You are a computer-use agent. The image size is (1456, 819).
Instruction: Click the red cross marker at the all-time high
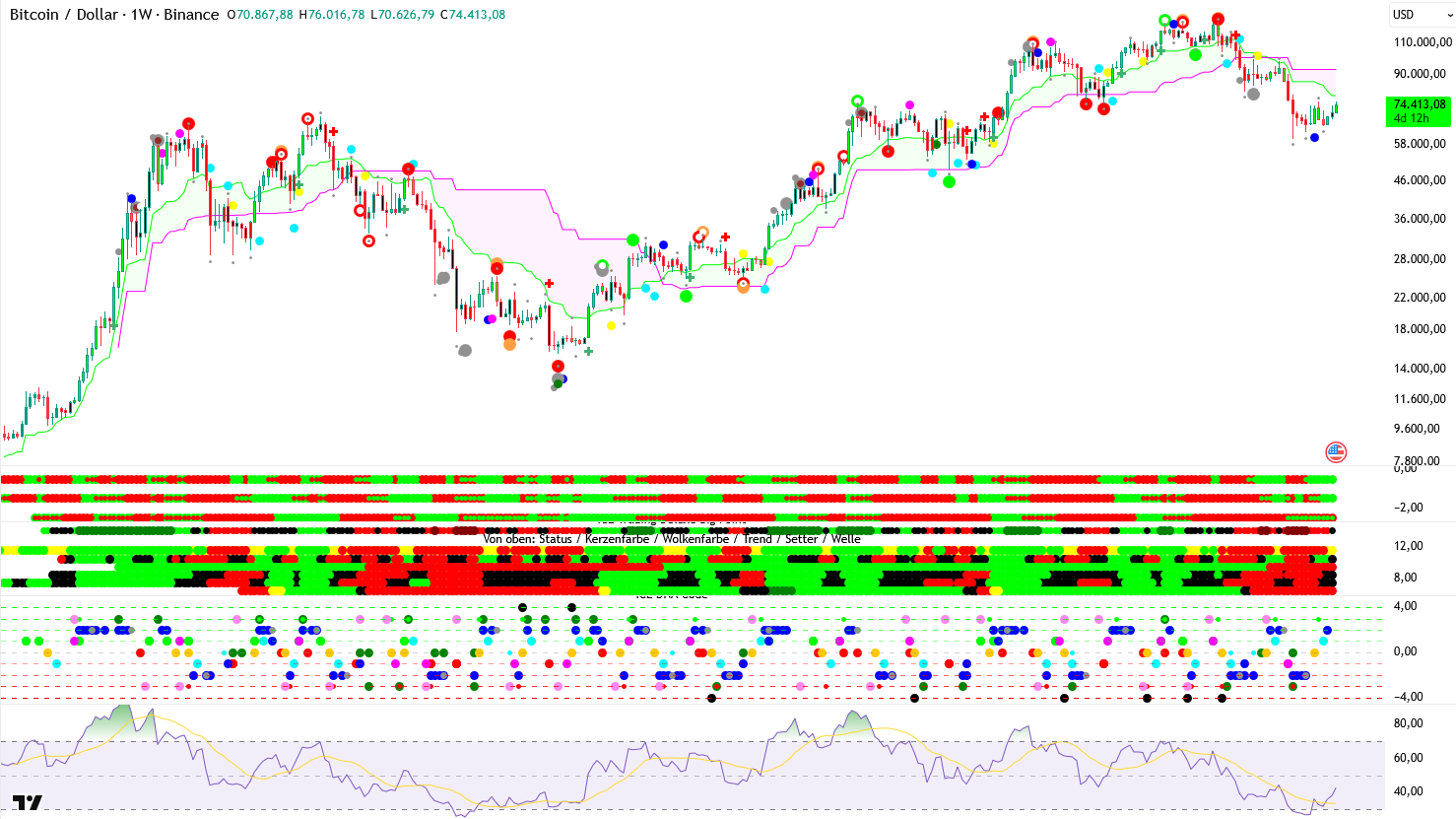pyautogui.click(x=1235, y=35)
